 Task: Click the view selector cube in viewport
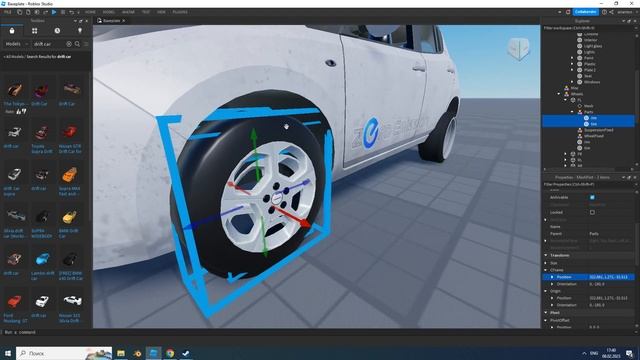pyautogui.click(x=518, y=49)
